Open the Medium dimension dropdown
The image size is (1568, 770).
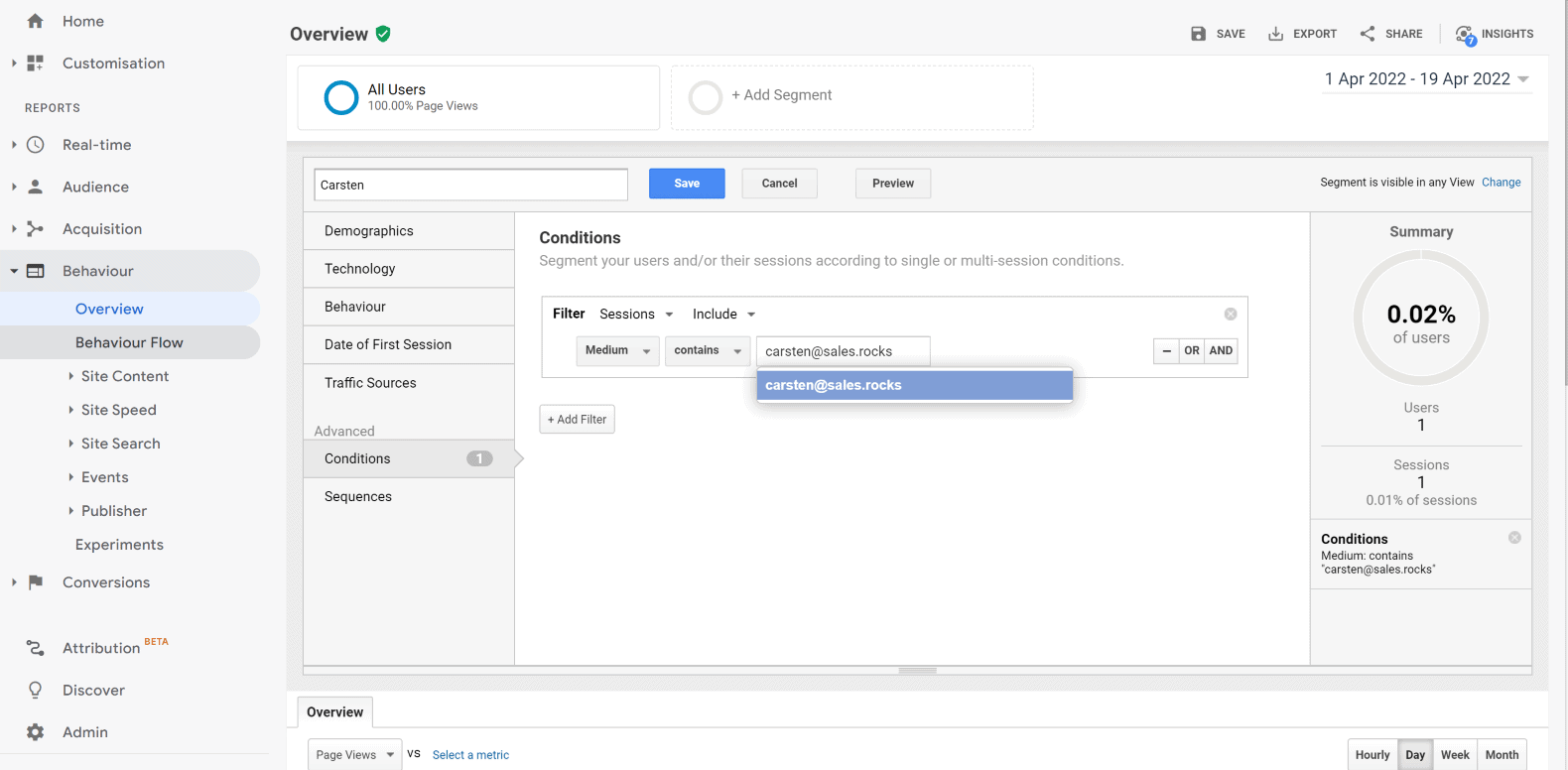click(617, 351)
